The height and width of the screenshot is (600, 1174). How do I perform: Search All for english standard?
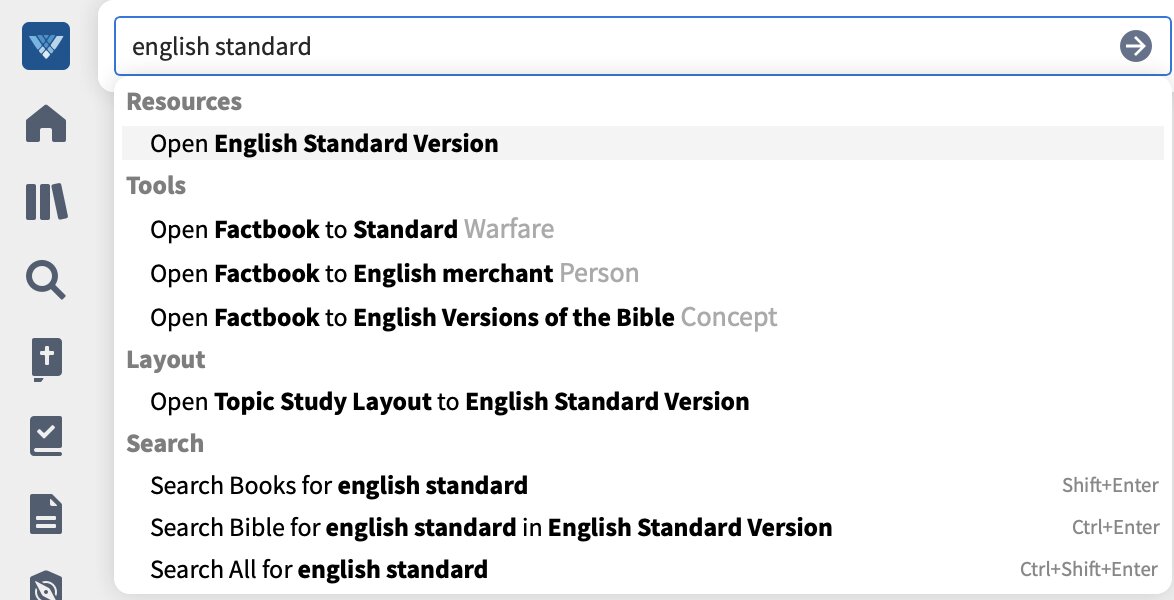(x=642, y=569)
